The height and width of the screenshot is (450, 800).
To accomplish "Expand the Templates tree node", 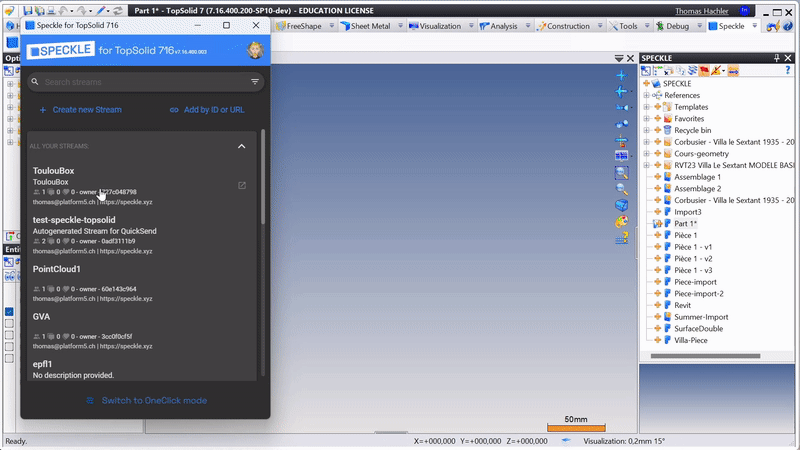I will [646, 107].
